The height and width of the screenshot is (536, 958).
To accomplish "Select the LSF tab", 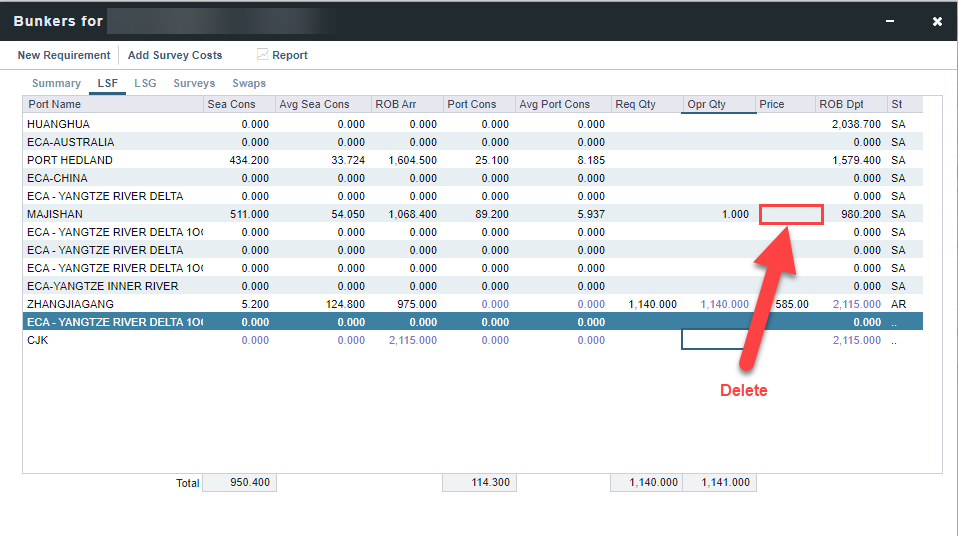I will coord(108,83).
